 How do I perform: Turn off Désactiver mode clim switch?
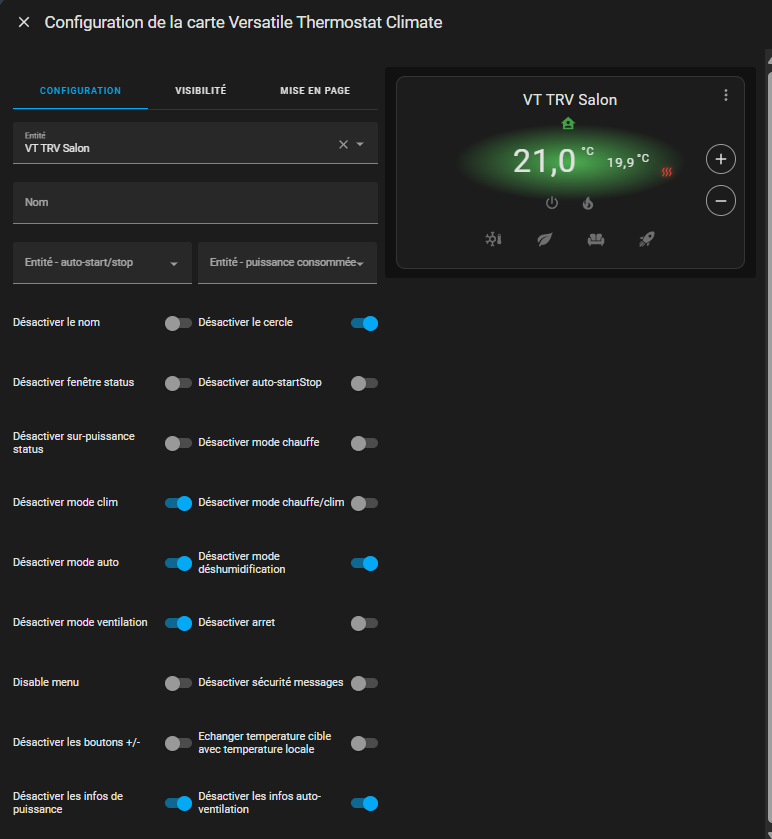click(178, 503)
